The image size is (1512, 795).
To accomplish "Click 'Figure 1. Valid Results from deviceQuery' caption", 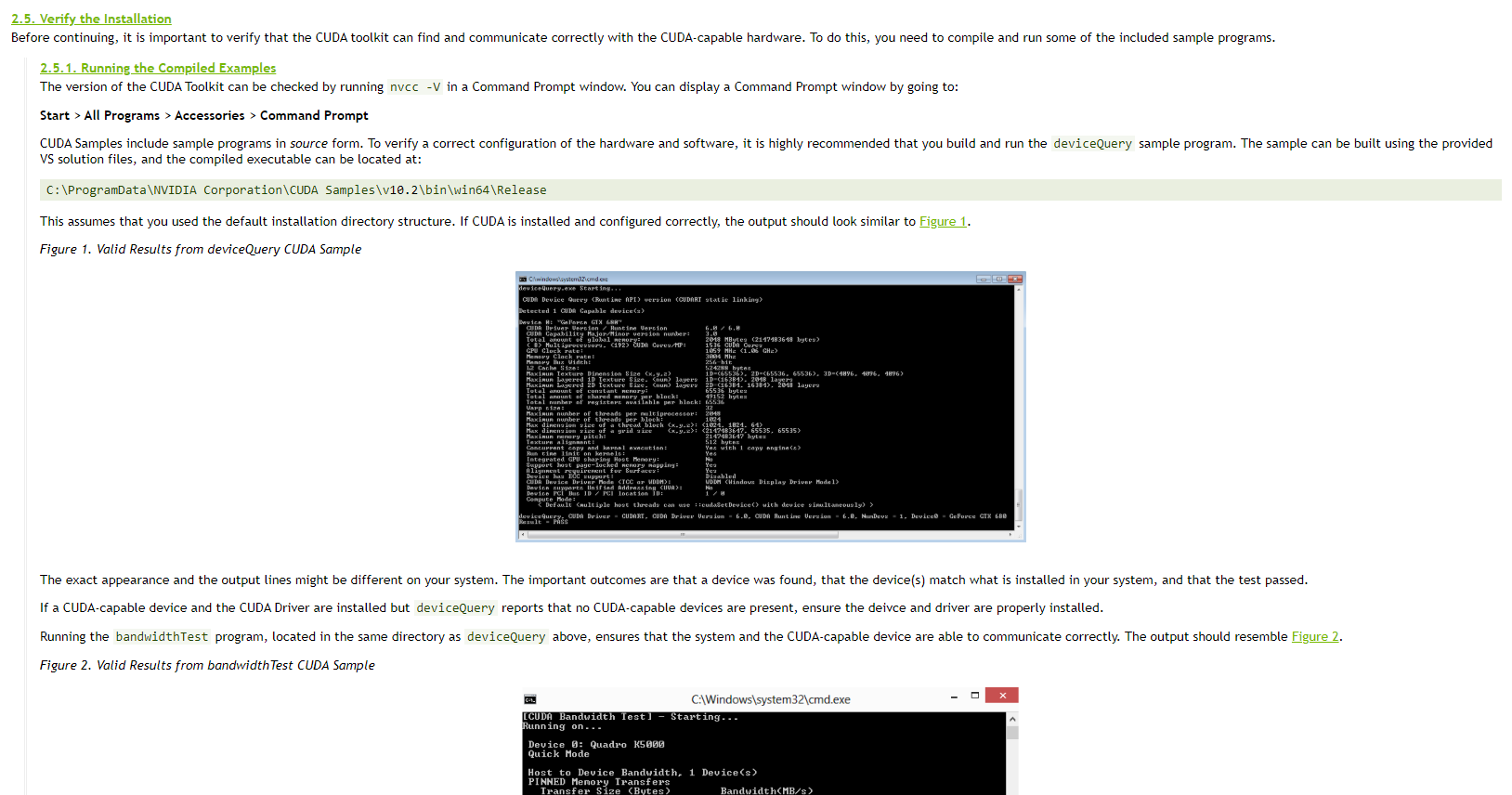I will pos(201,249).
